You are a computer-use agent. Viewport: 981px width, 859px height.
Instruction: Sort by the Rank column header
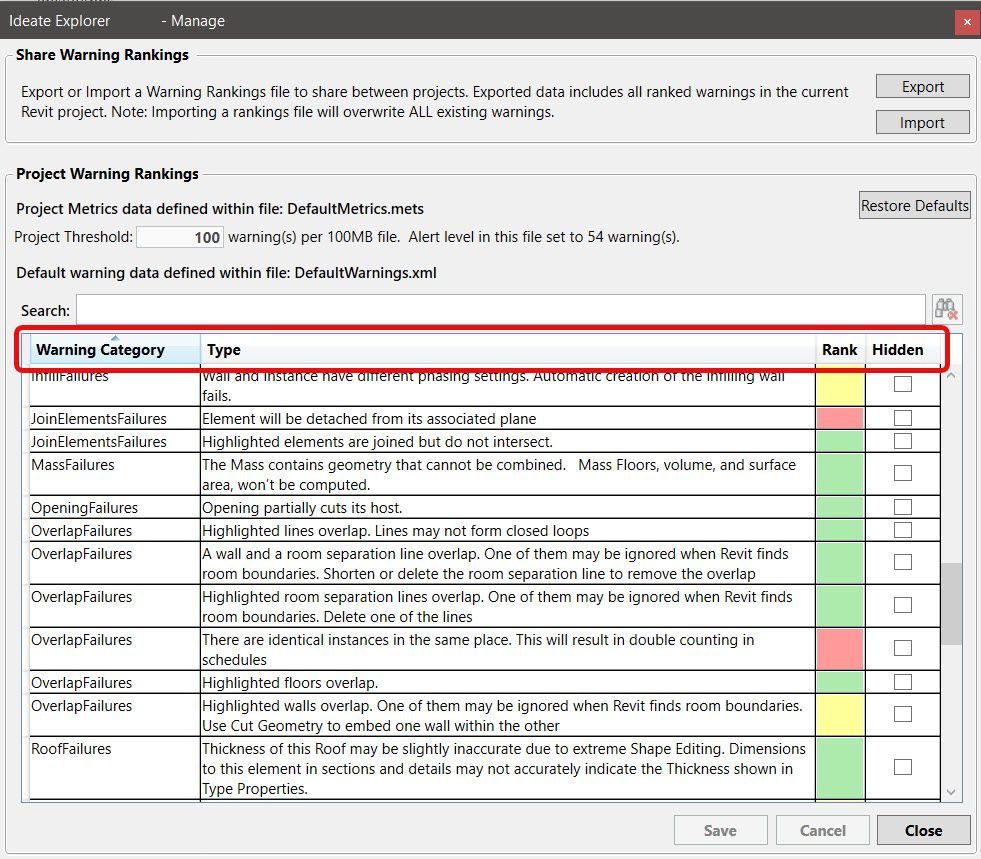(x=840, y=349)
